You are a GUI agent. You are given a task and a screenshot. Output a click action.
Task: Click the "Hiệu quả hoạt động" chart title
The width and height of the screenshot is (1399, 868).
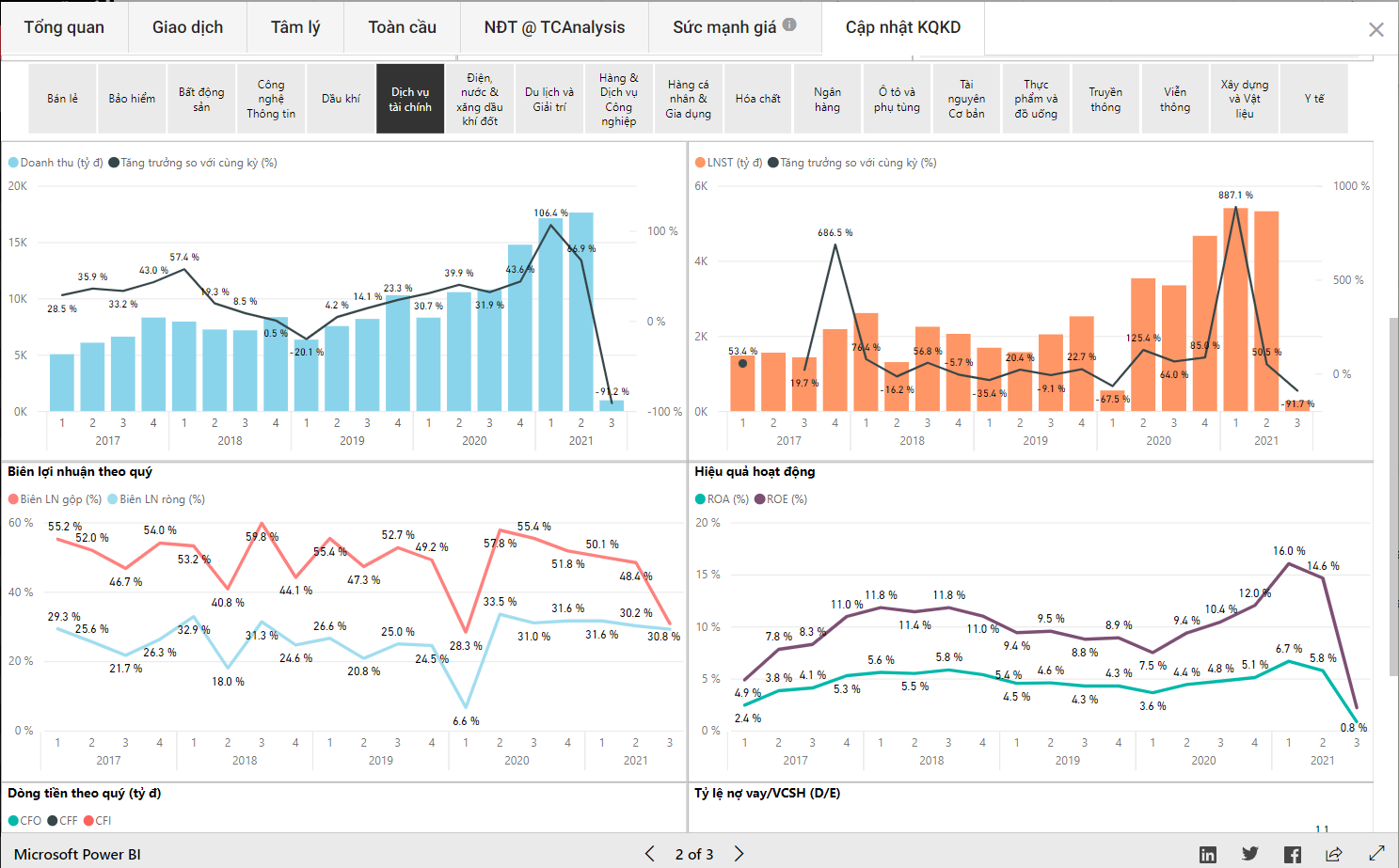point(755,471)
